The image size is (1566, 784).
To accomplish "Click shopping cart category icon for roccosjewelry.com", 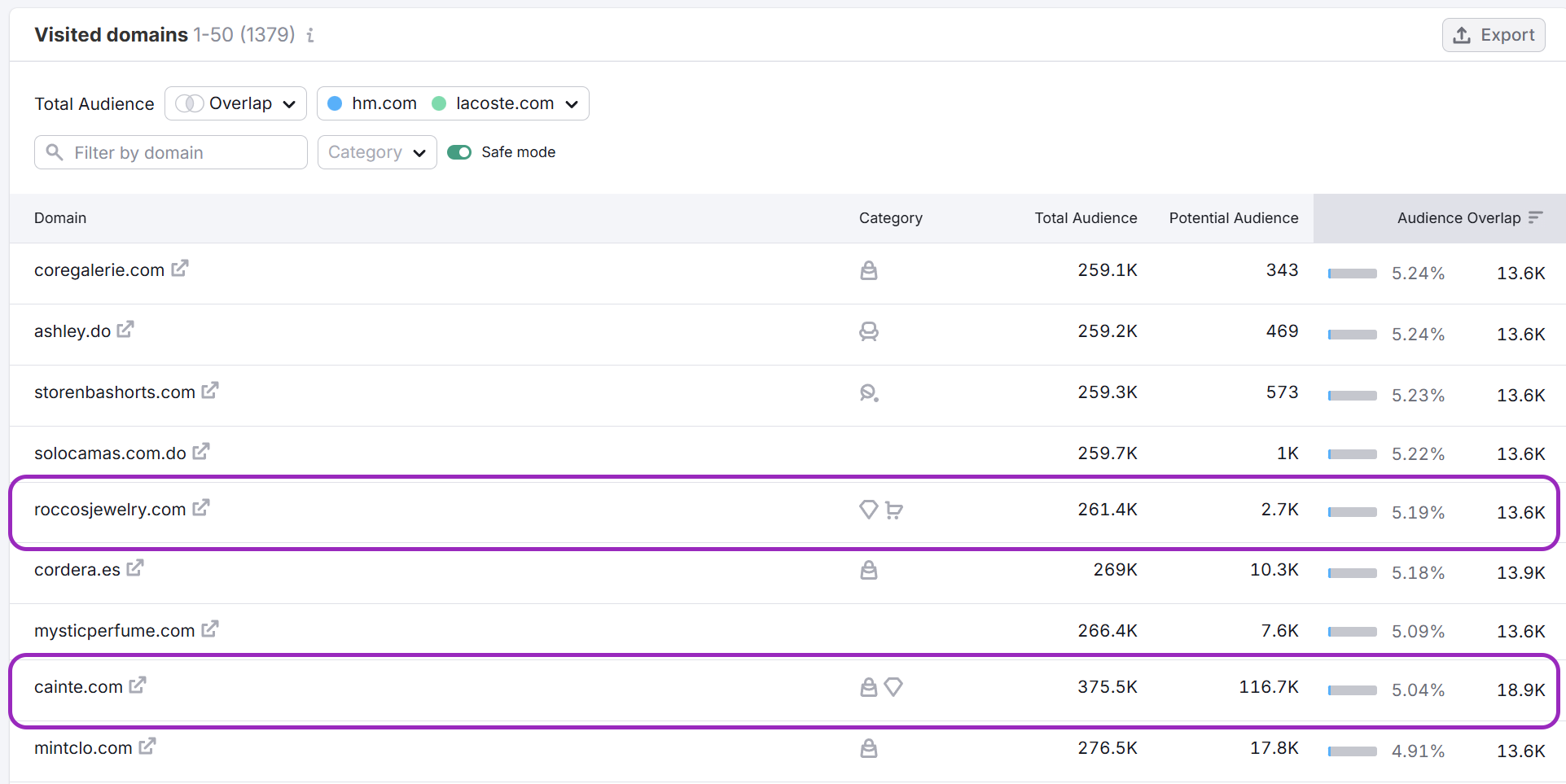I will point(894,510).
